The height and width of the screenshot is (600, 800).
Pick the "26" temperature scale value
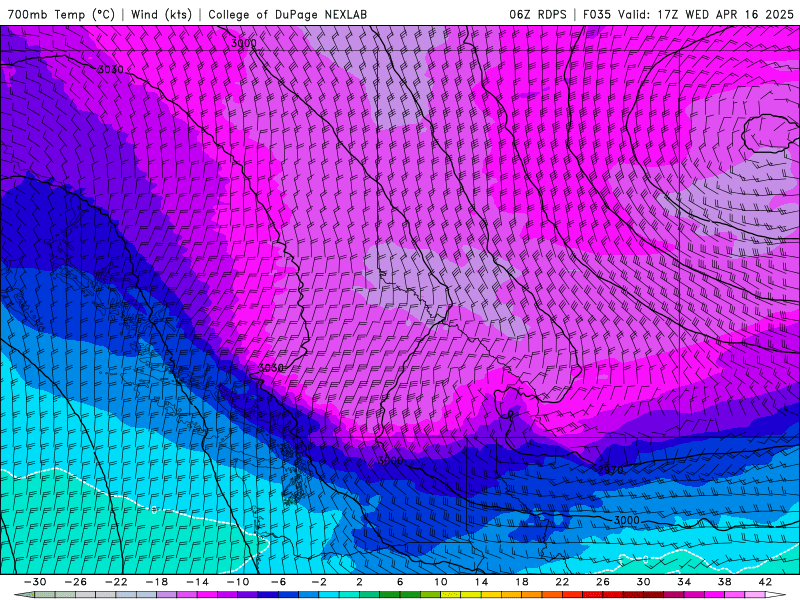tap(603, 582)
